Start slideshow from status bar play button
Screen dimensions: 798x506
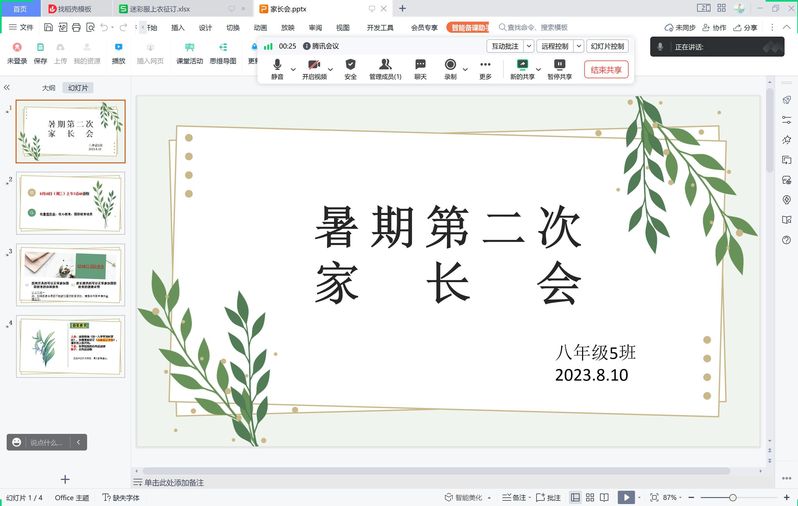click(625, 497)
